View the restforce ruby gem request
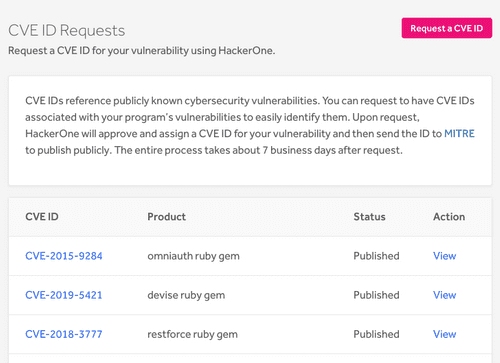 [x=444, y=334]
